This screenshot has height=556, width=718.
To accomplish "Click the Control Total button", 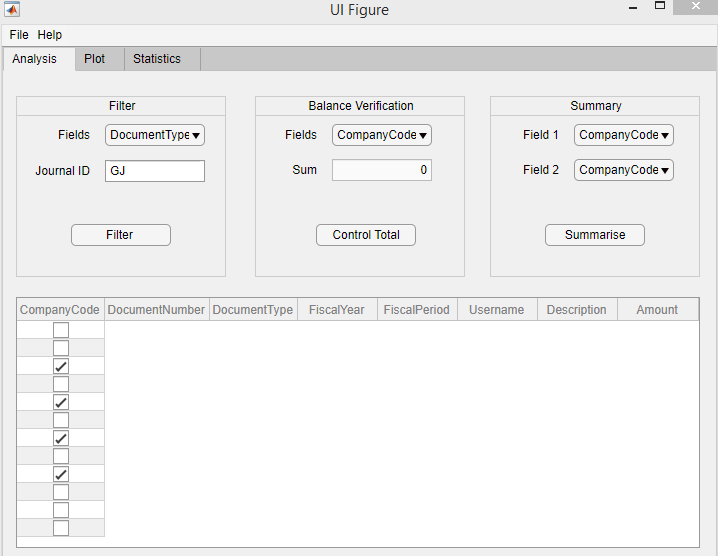I will pos(366,235).
